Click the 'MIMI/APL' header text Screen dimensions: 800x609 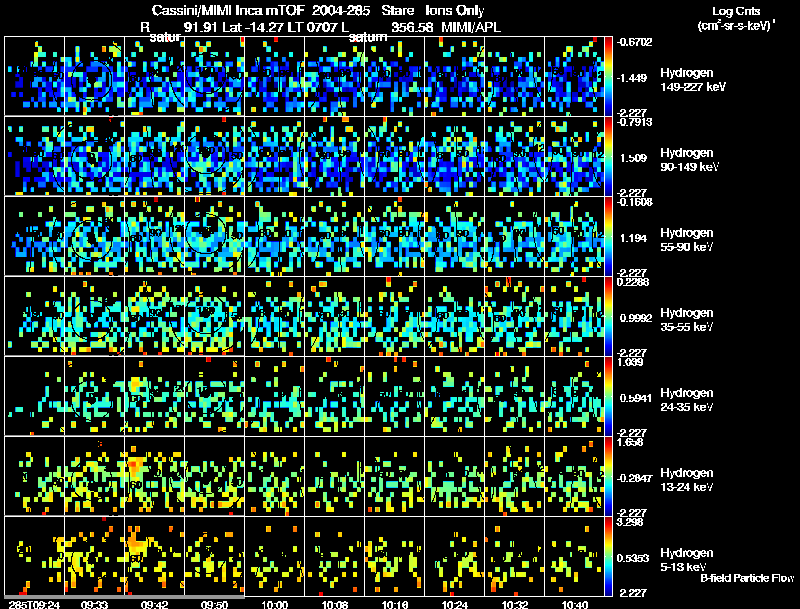pos(471,27)
